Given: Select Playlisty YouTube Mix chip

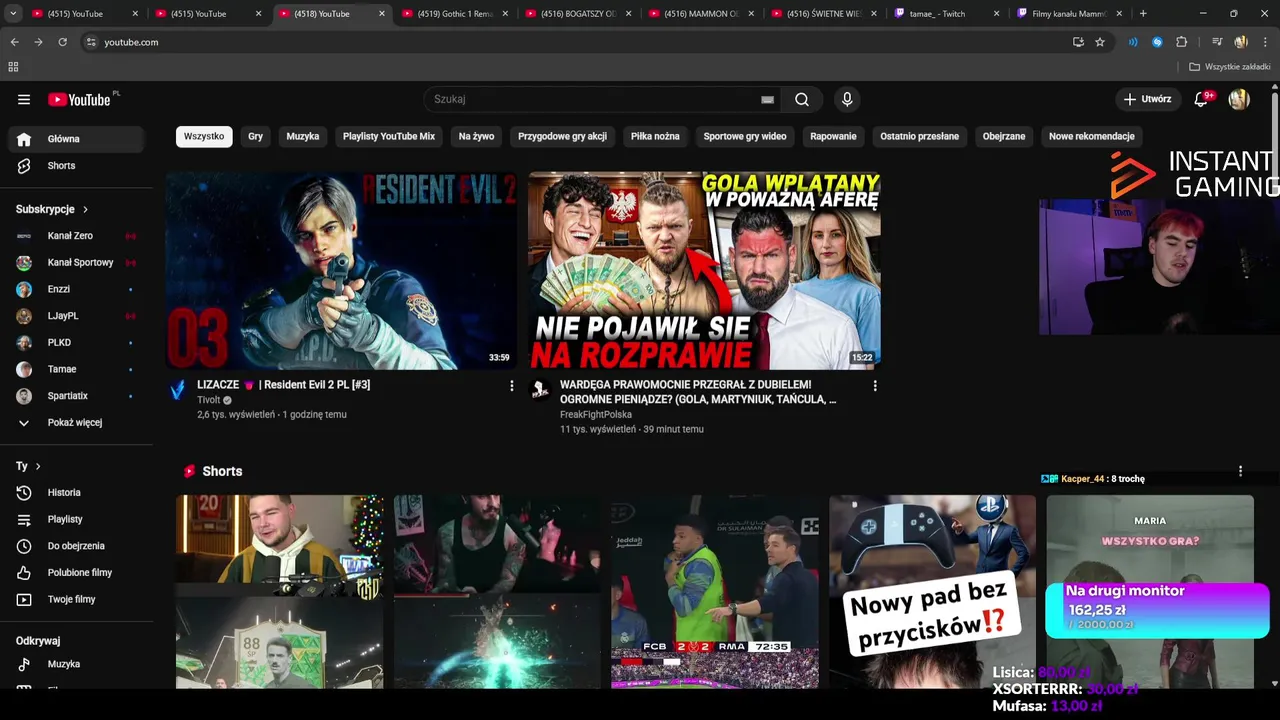Looking at the screenshot, I should 389,136.
